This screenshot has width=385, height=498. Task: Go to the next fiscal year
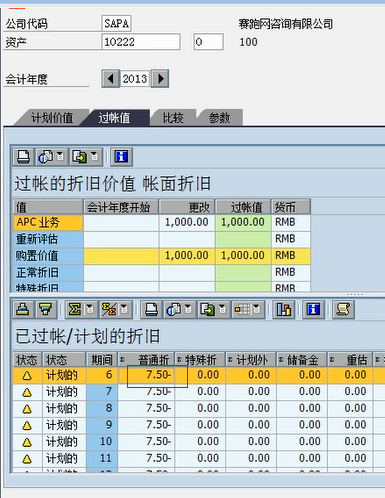[160, 79]
